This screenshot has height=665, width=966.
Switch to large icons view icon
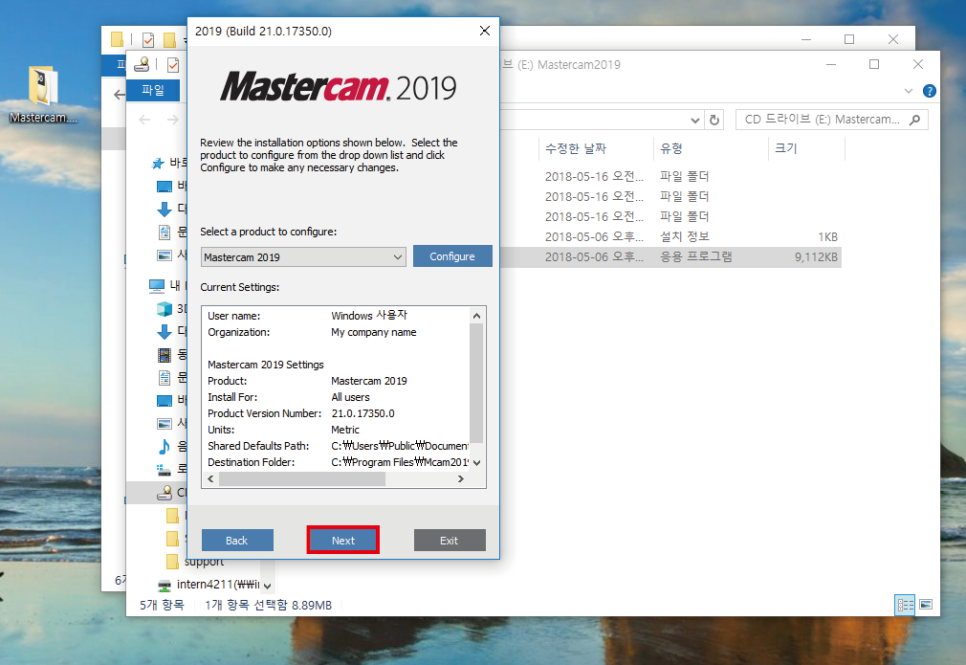coord(925,605)
